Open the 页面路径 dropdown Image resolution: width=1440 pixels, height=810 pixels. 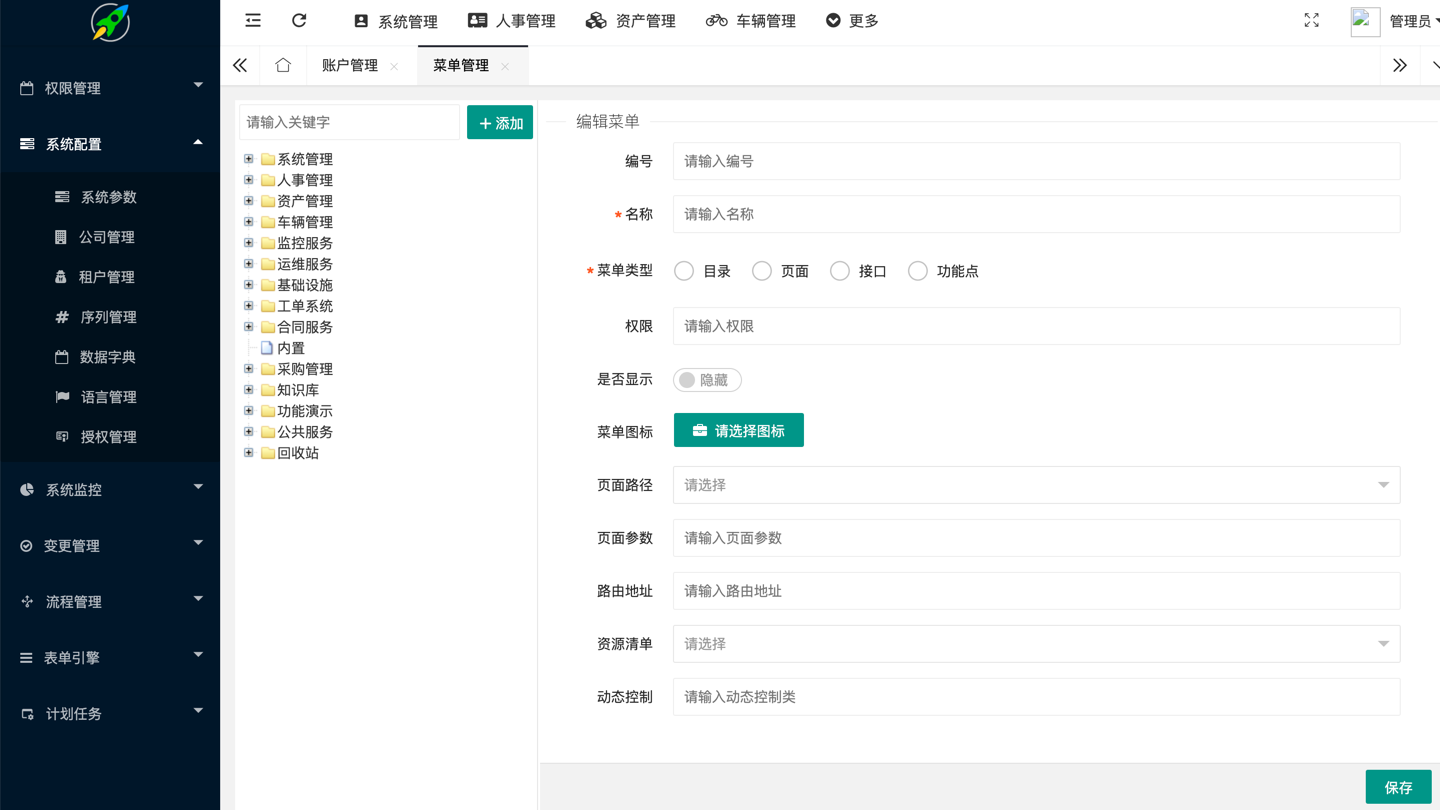1036,485
